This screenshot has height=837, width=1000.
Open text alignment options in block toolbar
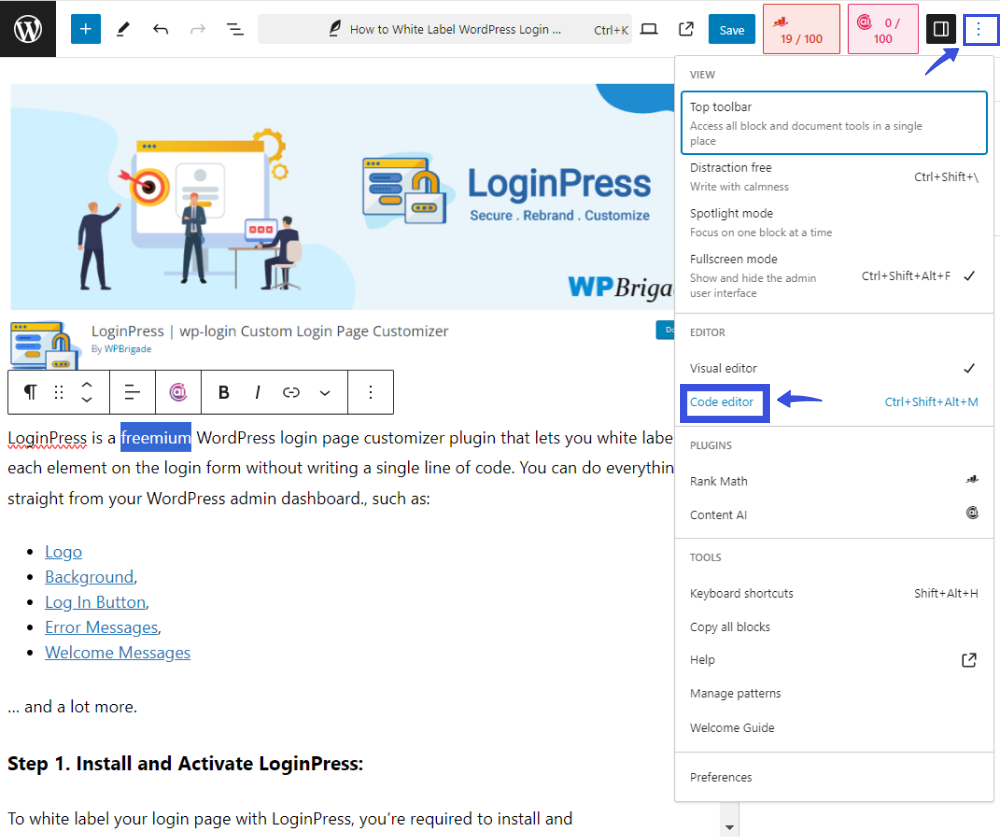tap(132, 392)
